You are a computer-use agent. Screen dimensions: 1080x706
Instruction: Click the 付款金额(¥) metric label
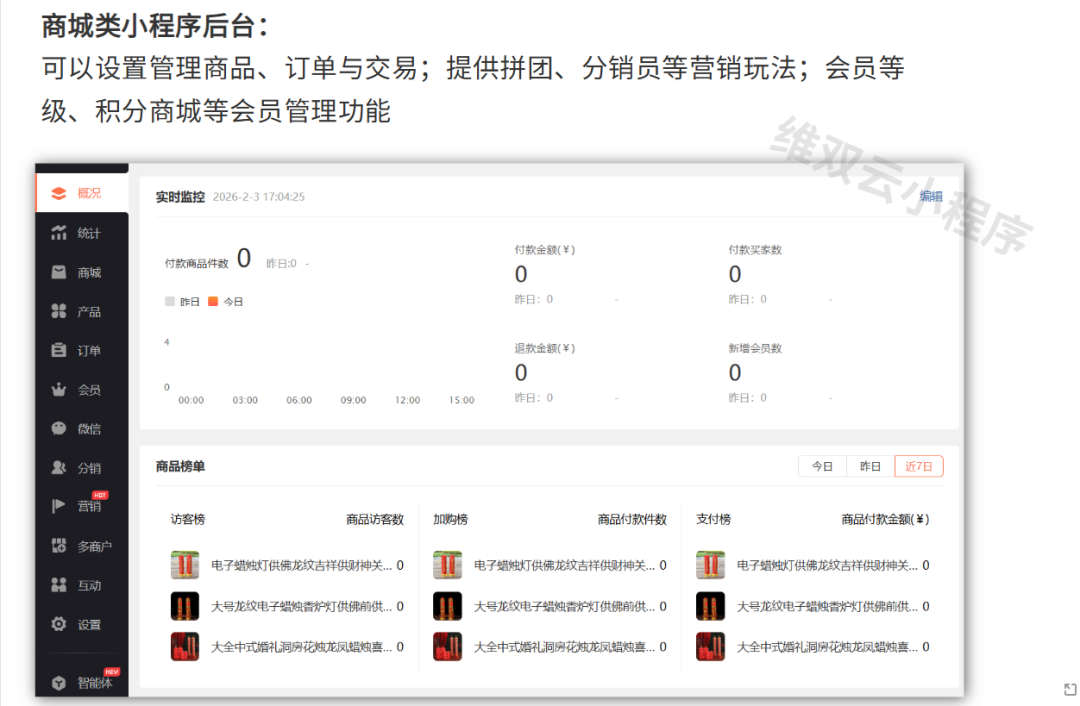point(545,250)
